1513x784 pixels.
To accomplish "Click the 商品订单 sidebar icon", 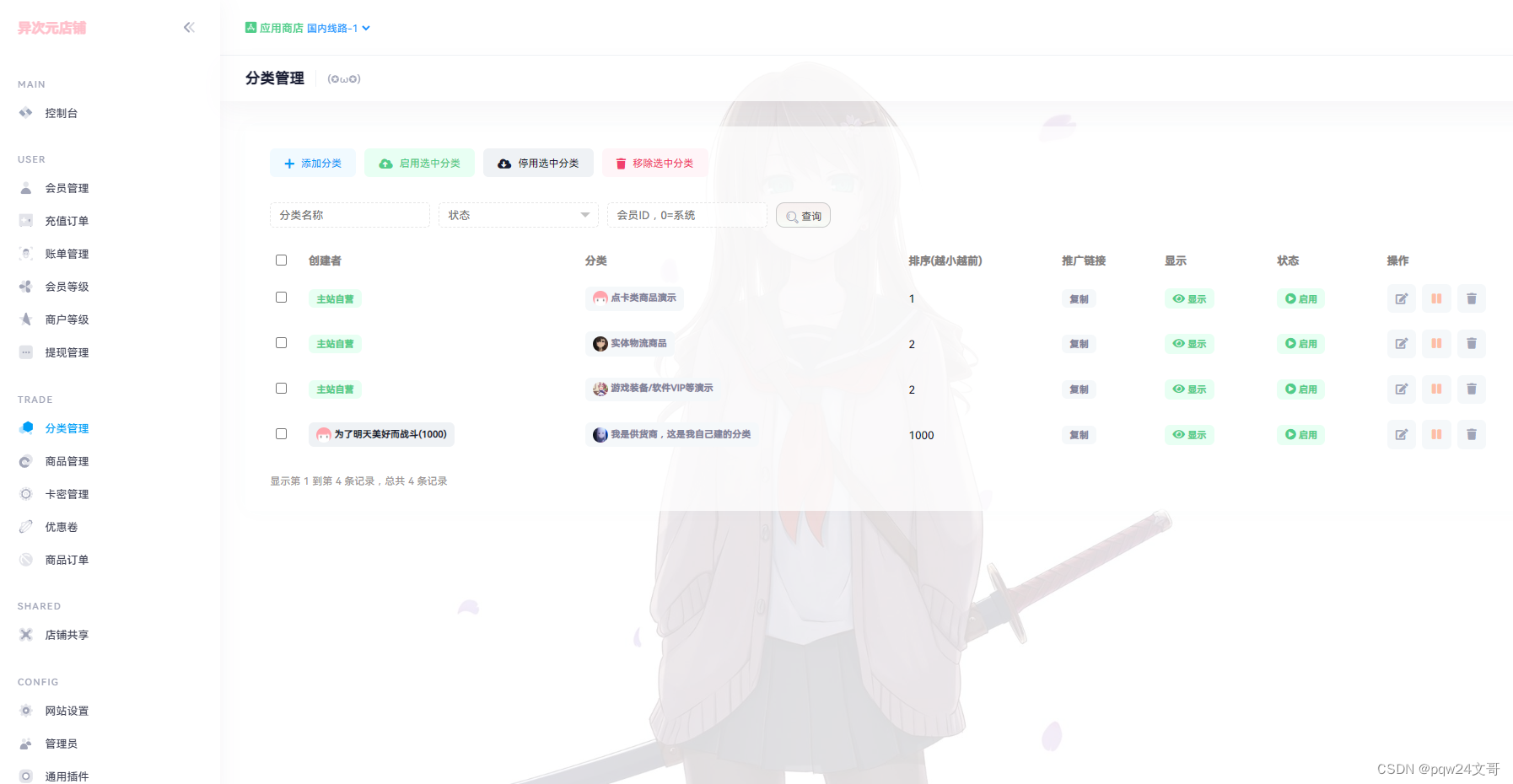I will (26, 560).
